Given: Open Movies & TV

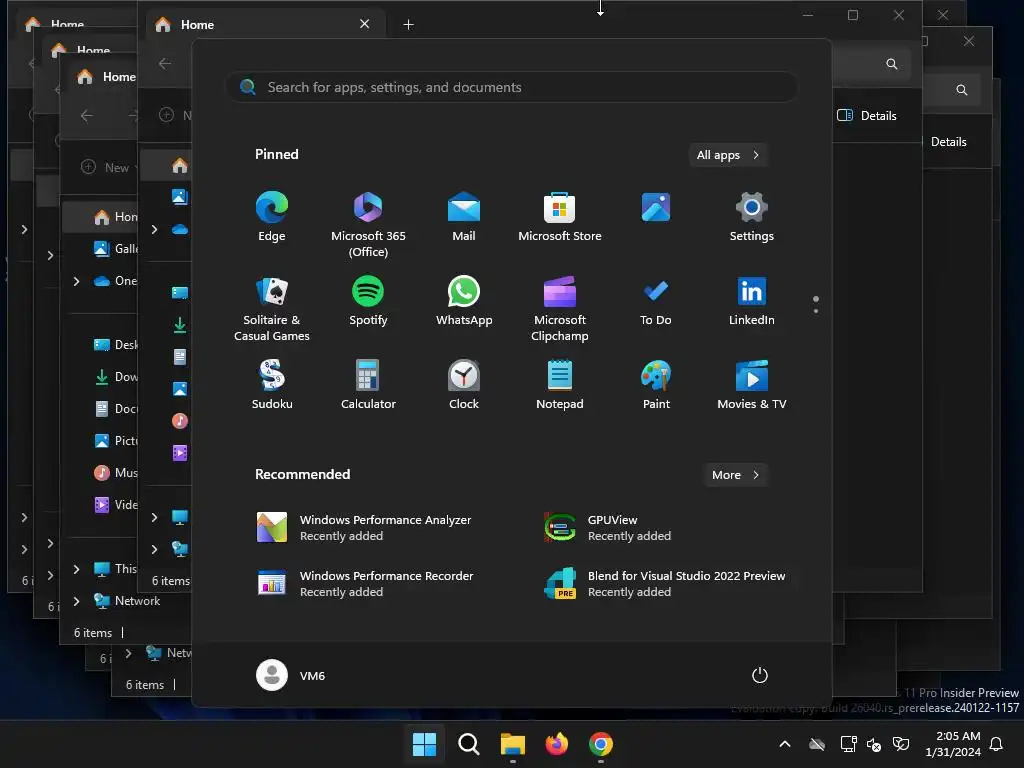Looking at the screenshot, I should click(752, 385).
